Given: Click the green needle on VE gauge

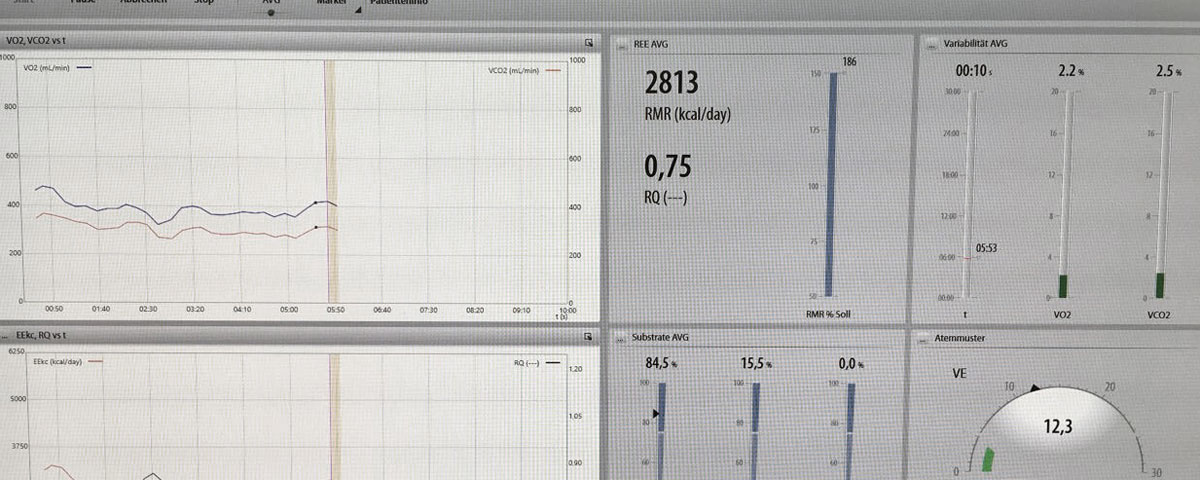Looking at the screenshot, I should coord(989,459).
